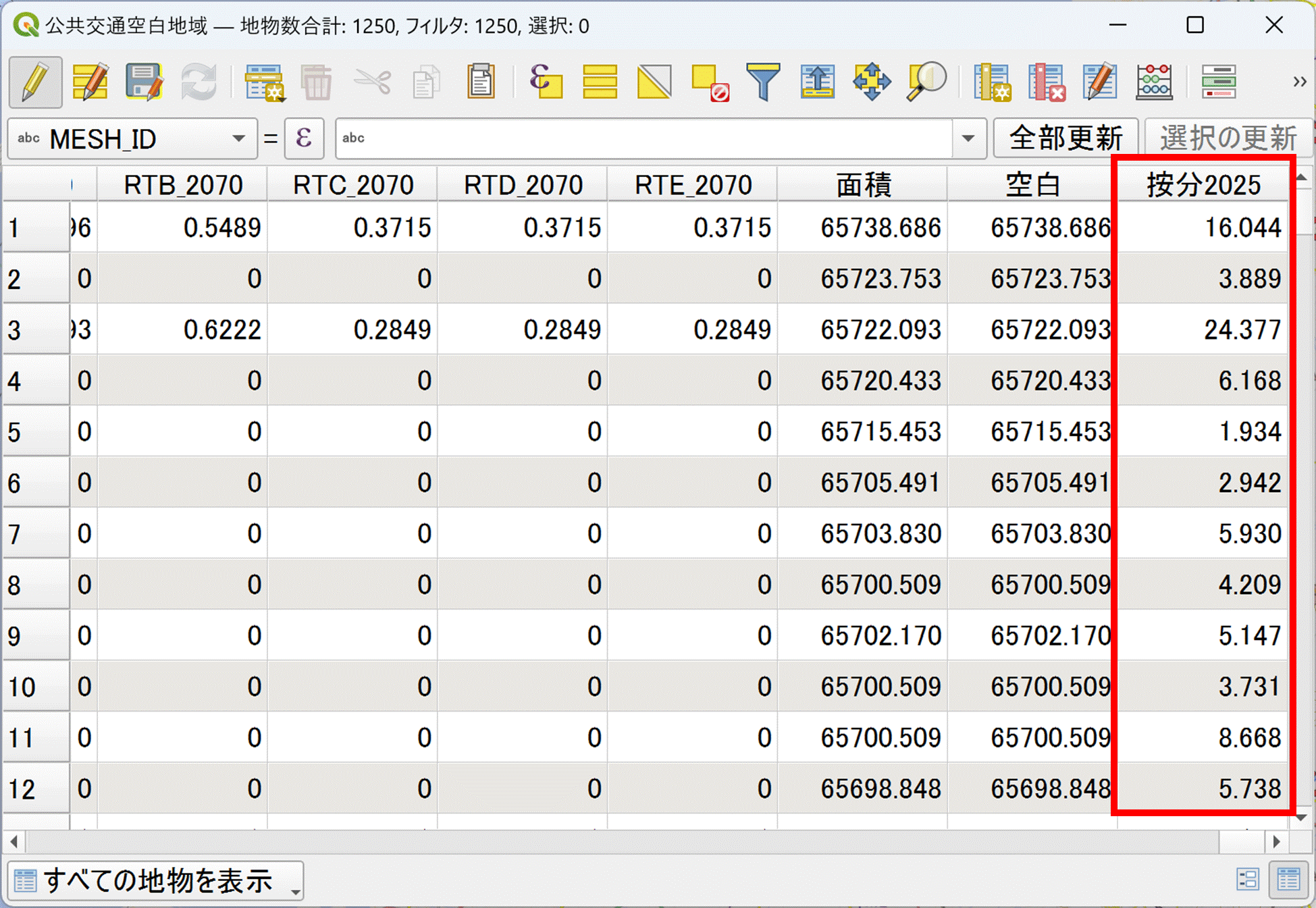Click the 面積 cell showing 65698.848
This screenshot has width=1316, height=908.
pos(863,788)
